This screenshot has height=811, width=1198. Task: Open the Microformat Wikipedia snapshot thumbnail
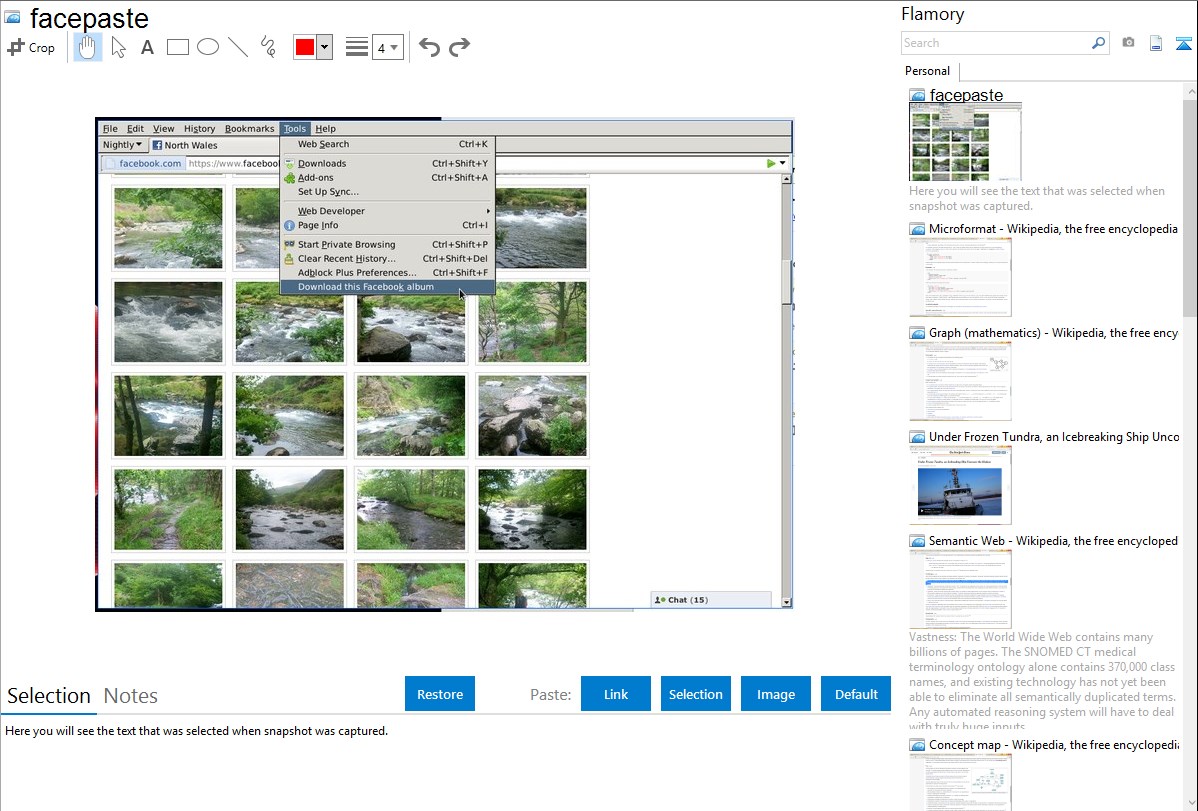pos(960,277)
